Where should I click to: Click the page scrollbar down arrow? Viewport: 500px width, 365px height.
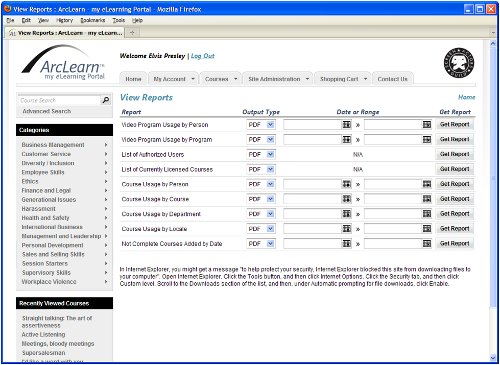click(x=493, y=358)
